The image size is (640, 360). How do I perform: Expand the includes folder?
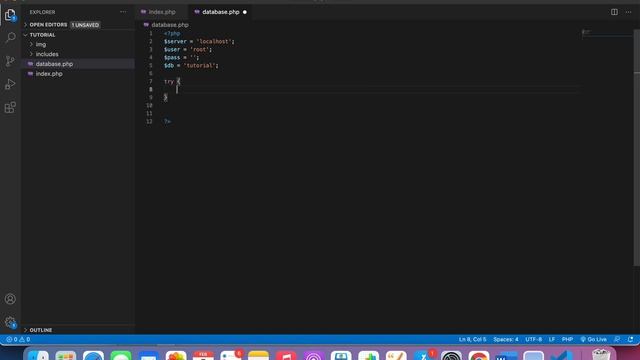coord(47,54)
